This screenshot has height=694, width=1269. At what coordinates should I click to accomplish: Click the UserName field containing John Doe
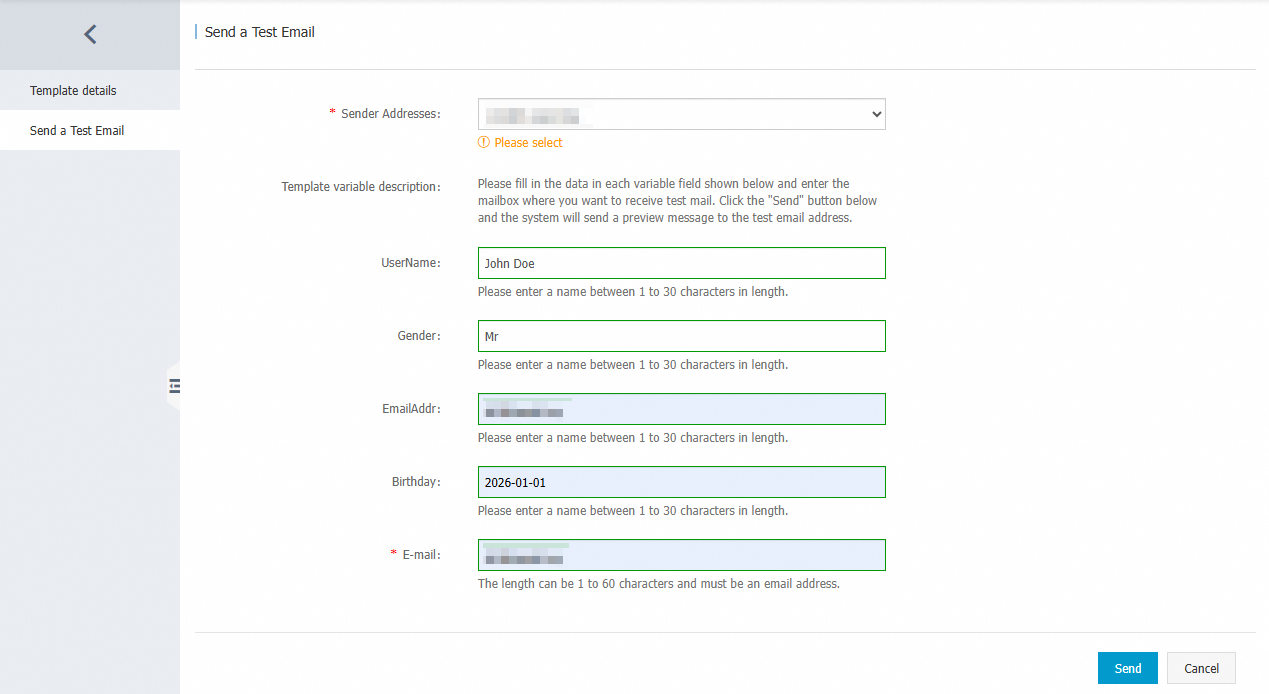point(682,263)
